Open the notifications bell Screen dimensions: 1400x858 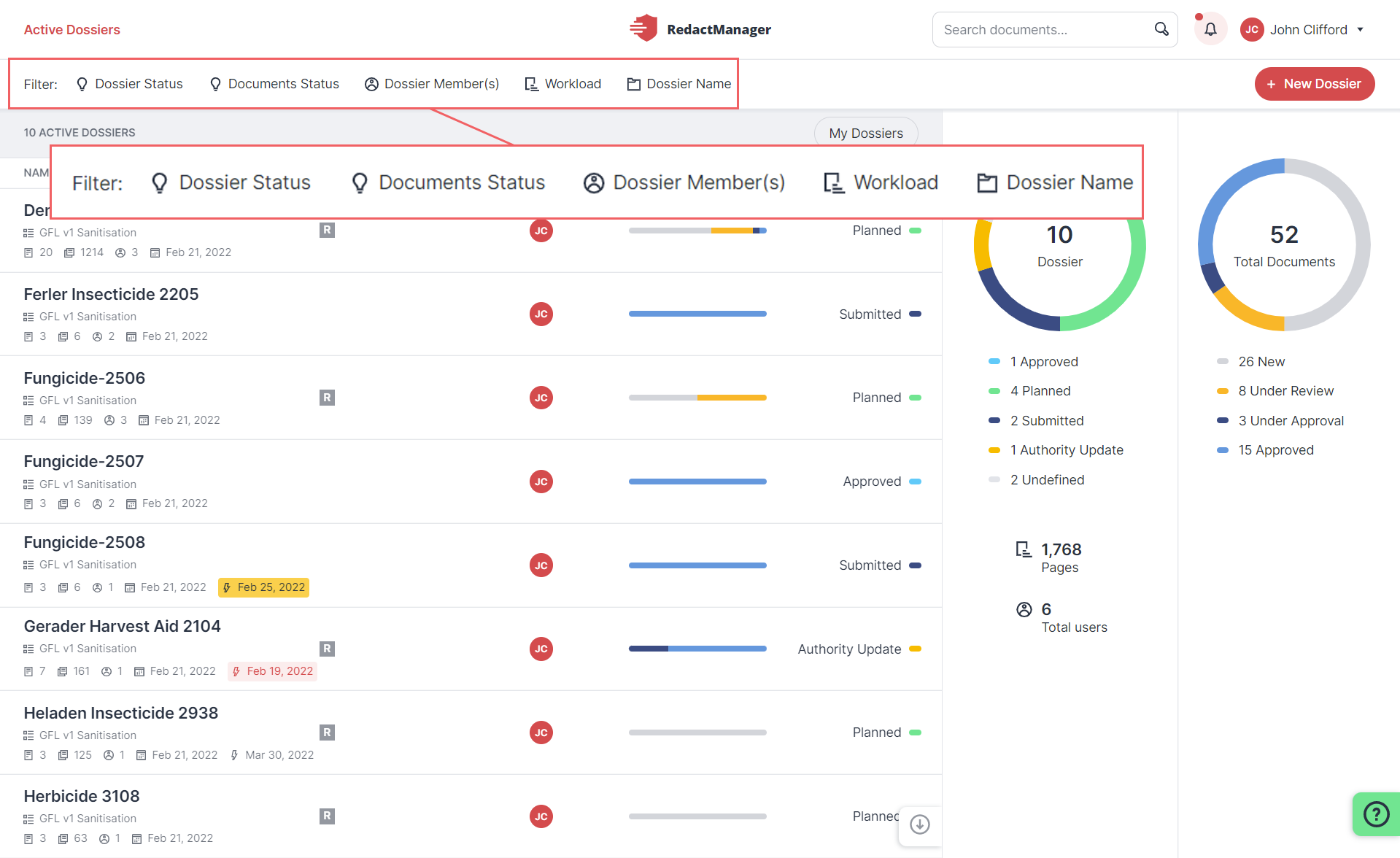coord(1210,29)
